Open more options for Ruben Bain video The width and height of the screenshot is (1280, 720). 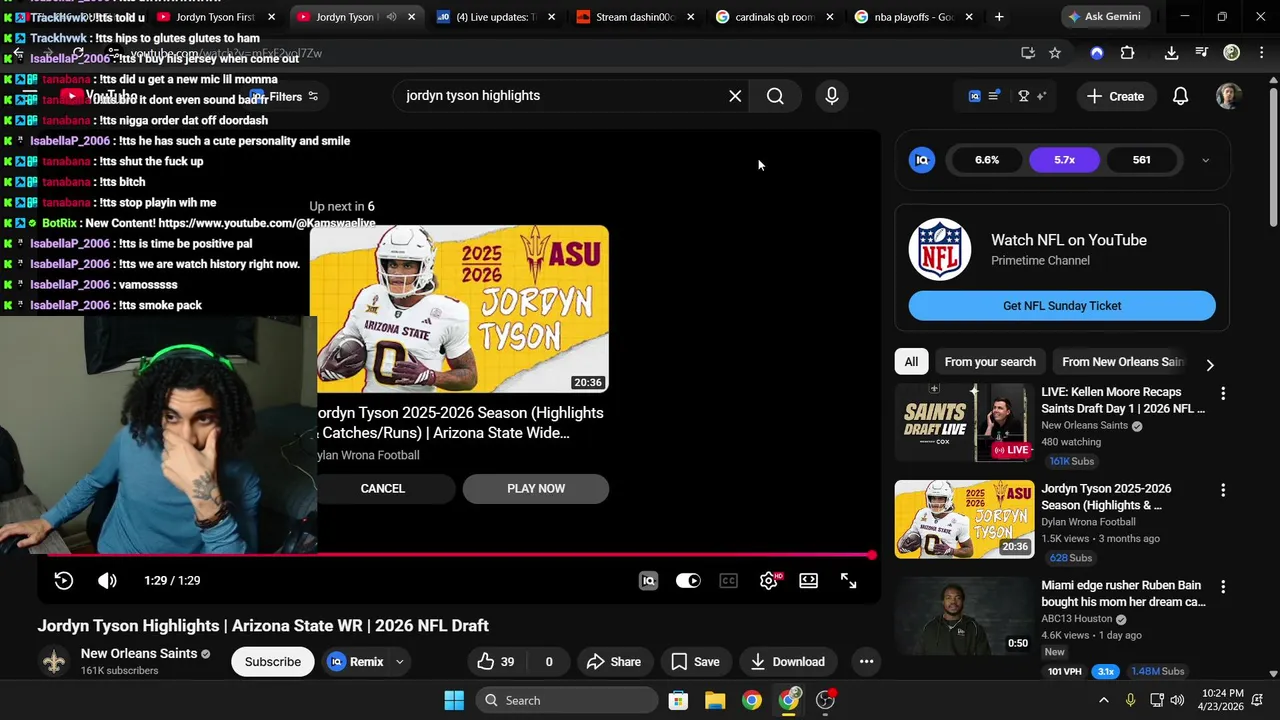coord(1222,587)
